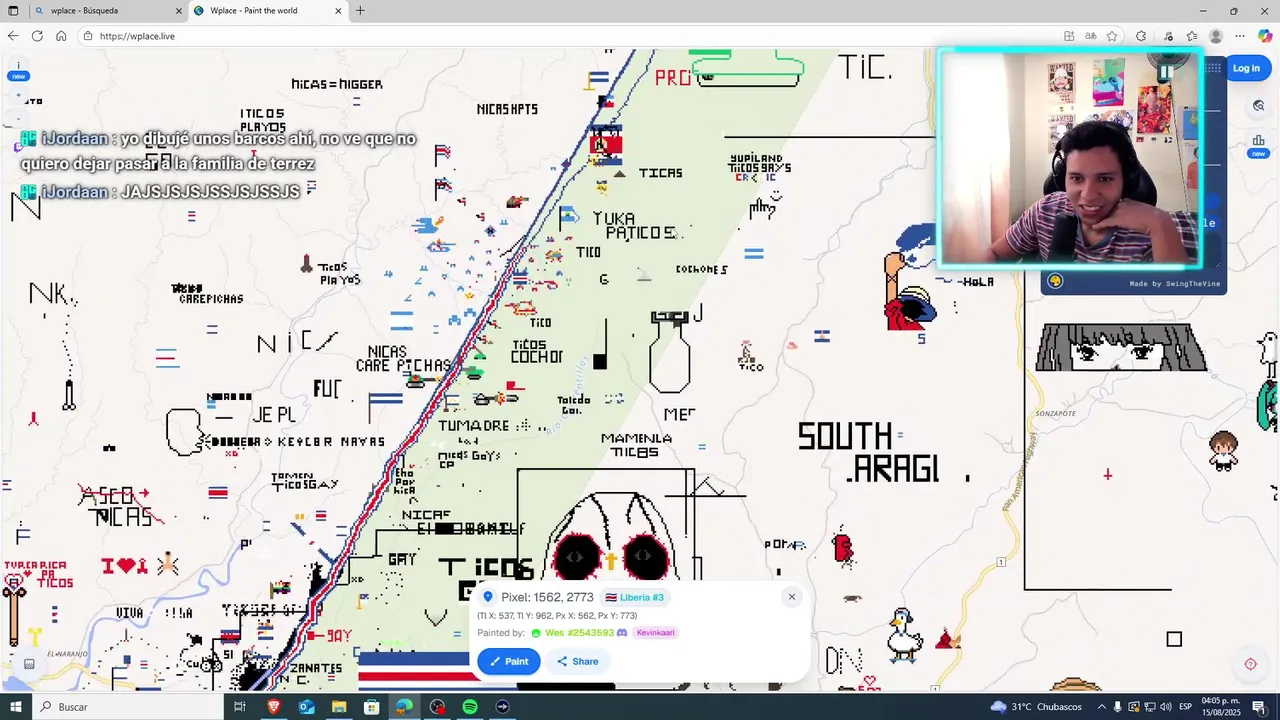The height and width of the screenshot is (720, 1280).
Task: Change the ESP input language
Action: coord(1185,707)
